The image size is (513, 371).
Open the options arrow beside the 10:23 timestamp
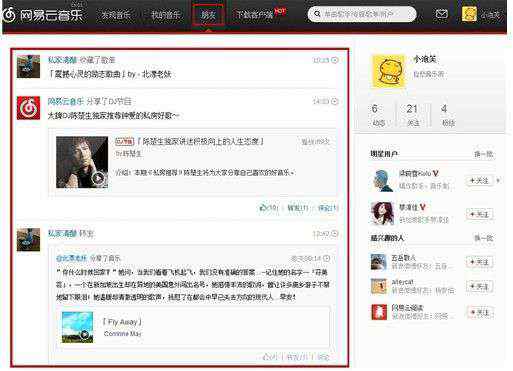click(335, 60)
